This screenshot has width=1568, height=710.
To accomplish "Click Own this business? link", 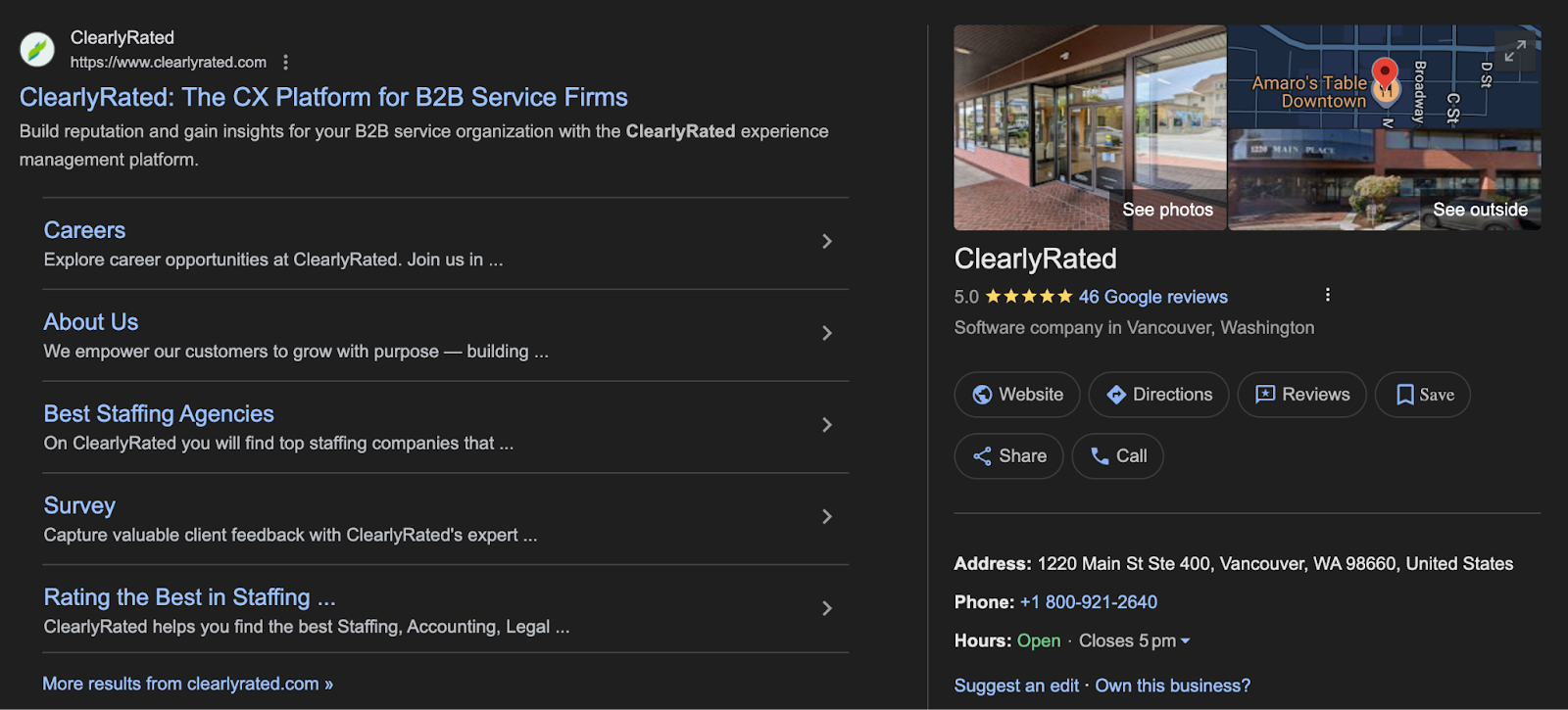I will (1172, 686).
